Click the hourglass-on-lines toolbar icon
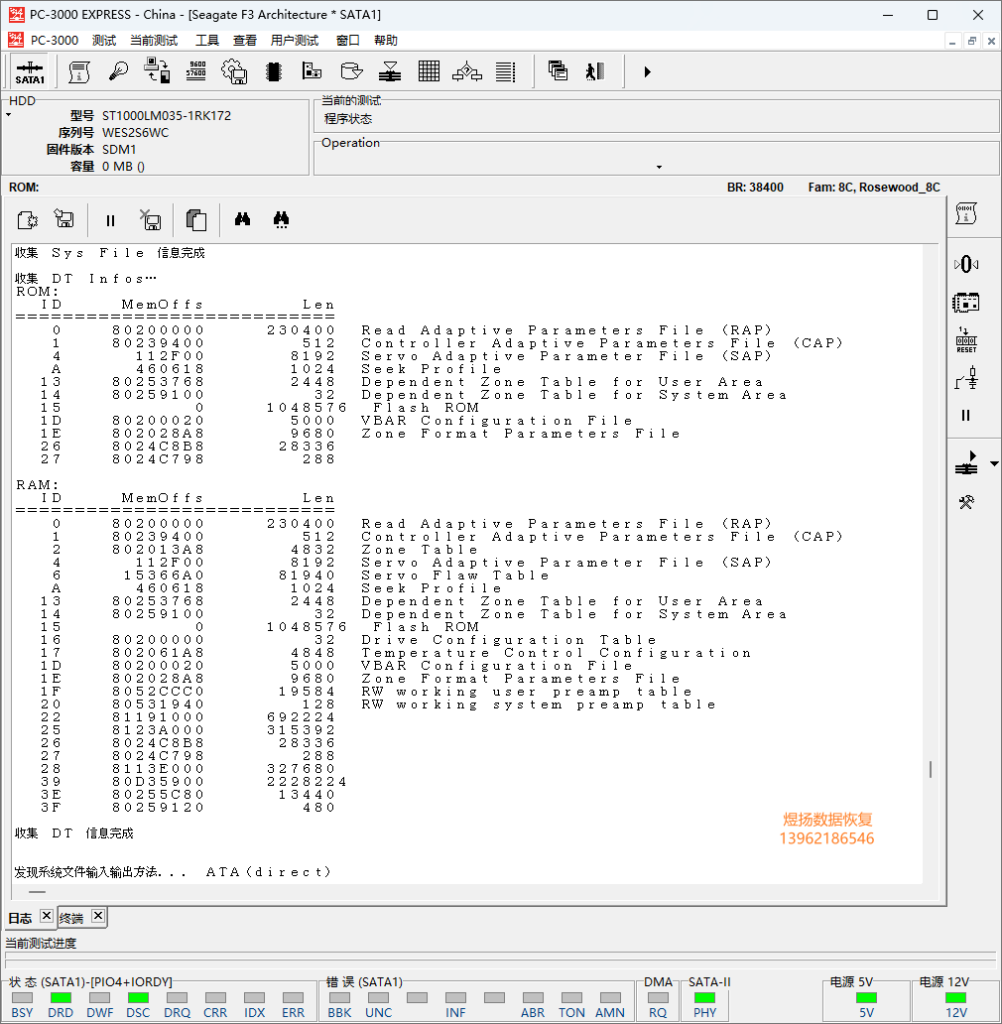 click(x=390, y=71)
